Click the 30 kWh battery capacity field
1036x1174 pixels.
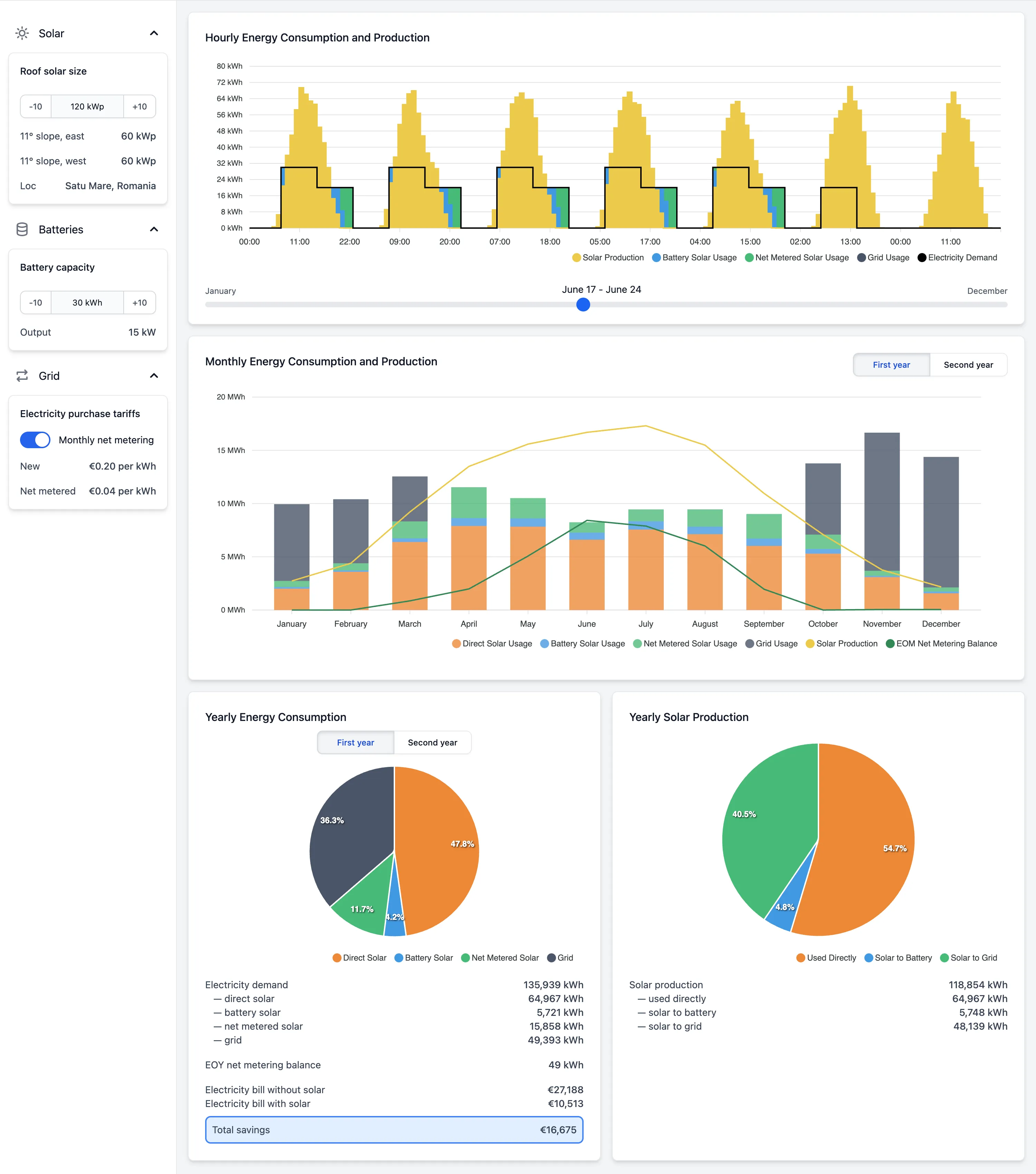(x=87, y=303)
